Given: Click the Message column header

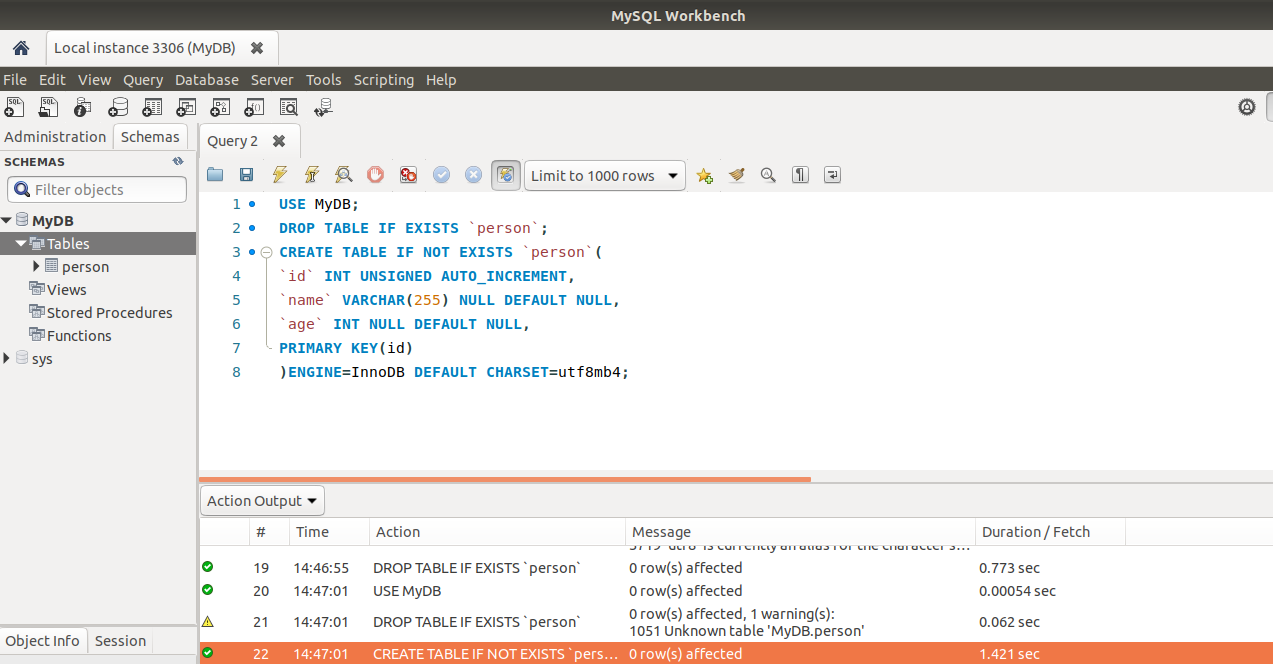Looking at the screenshot, I should pyautogui.click(x=800, y=532).
